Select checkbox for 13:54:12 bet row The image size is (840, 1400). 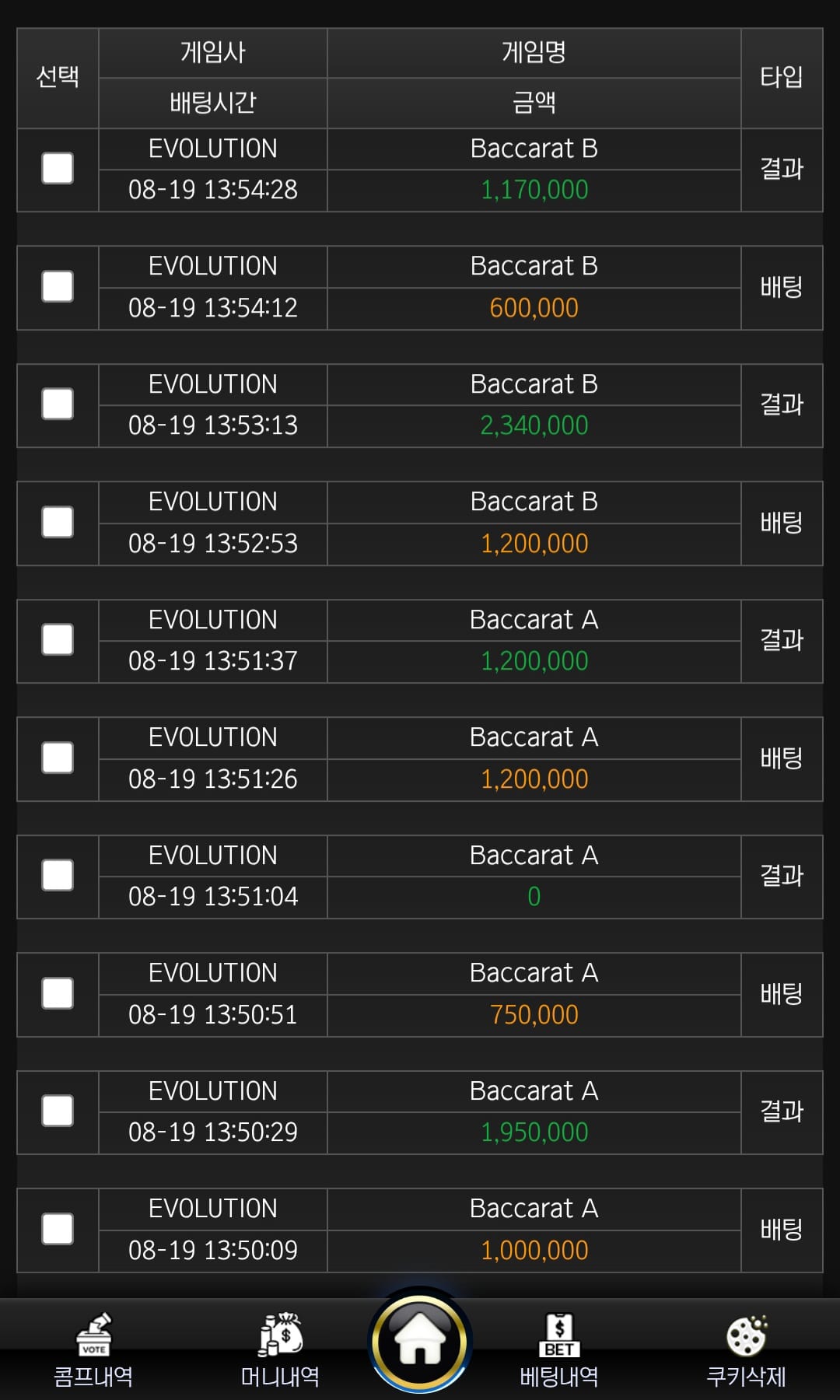click(58, 287)
